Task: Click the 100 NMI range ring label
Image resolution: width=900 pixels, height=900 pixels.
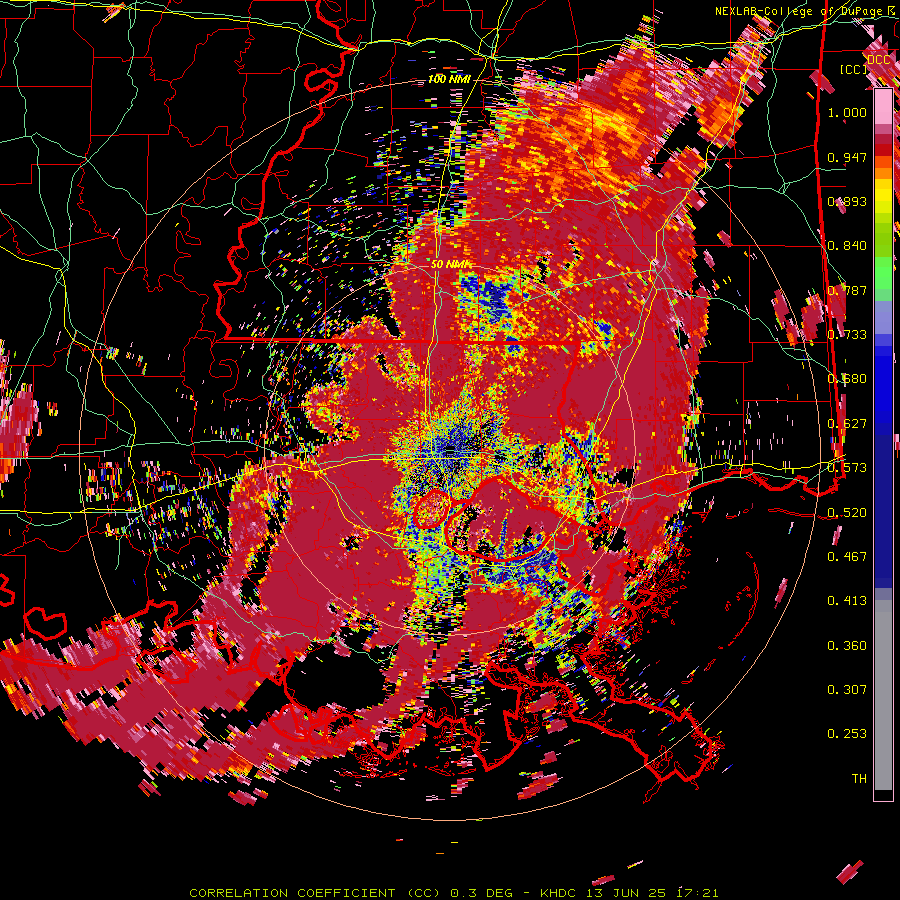Action: coord(449,80)
